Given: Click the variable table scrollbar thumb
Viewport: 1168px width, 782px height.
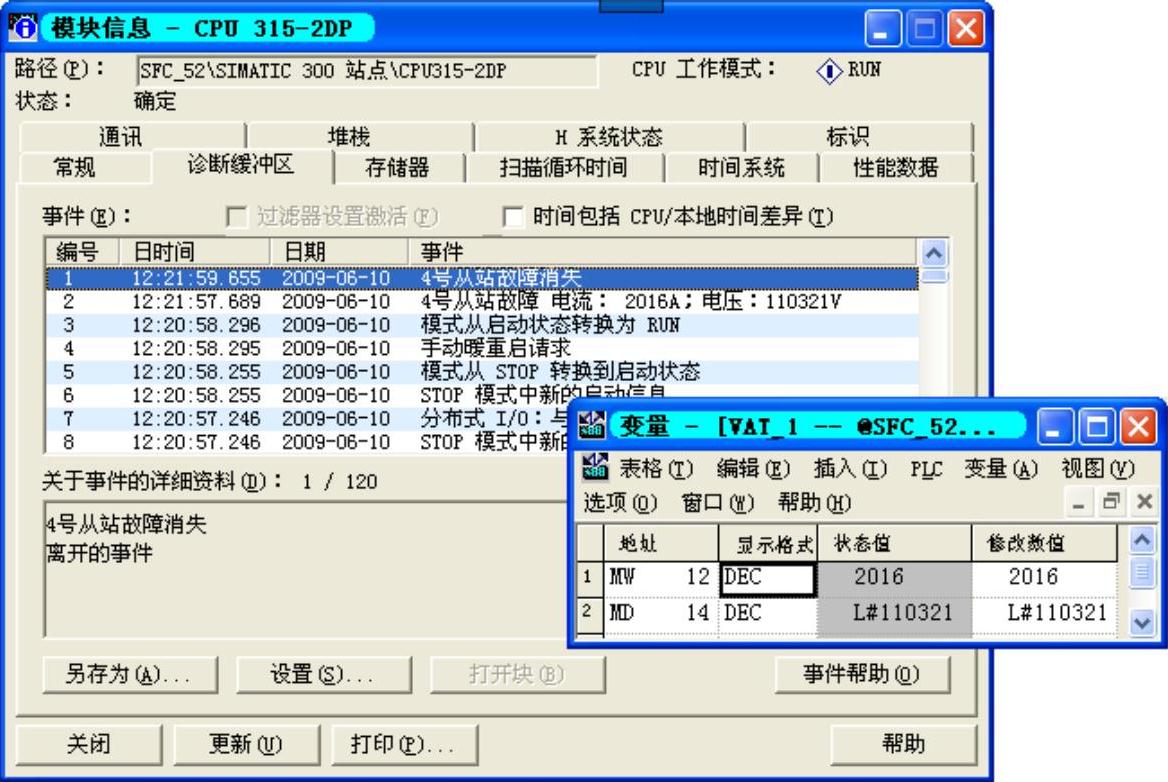Looking at the screenshot, I should click(1142, 573).
